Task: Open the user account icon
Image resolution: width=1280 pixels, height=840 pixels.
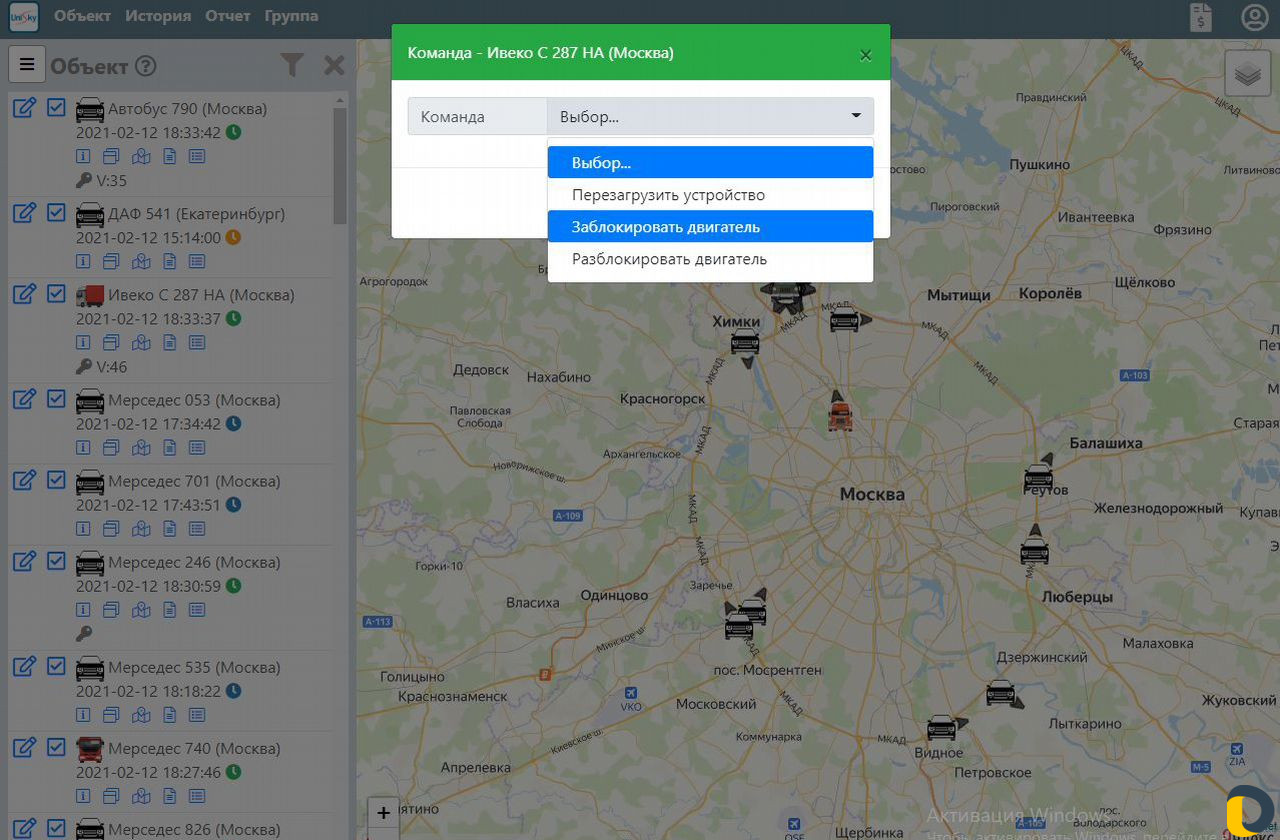Action: 1254,17
